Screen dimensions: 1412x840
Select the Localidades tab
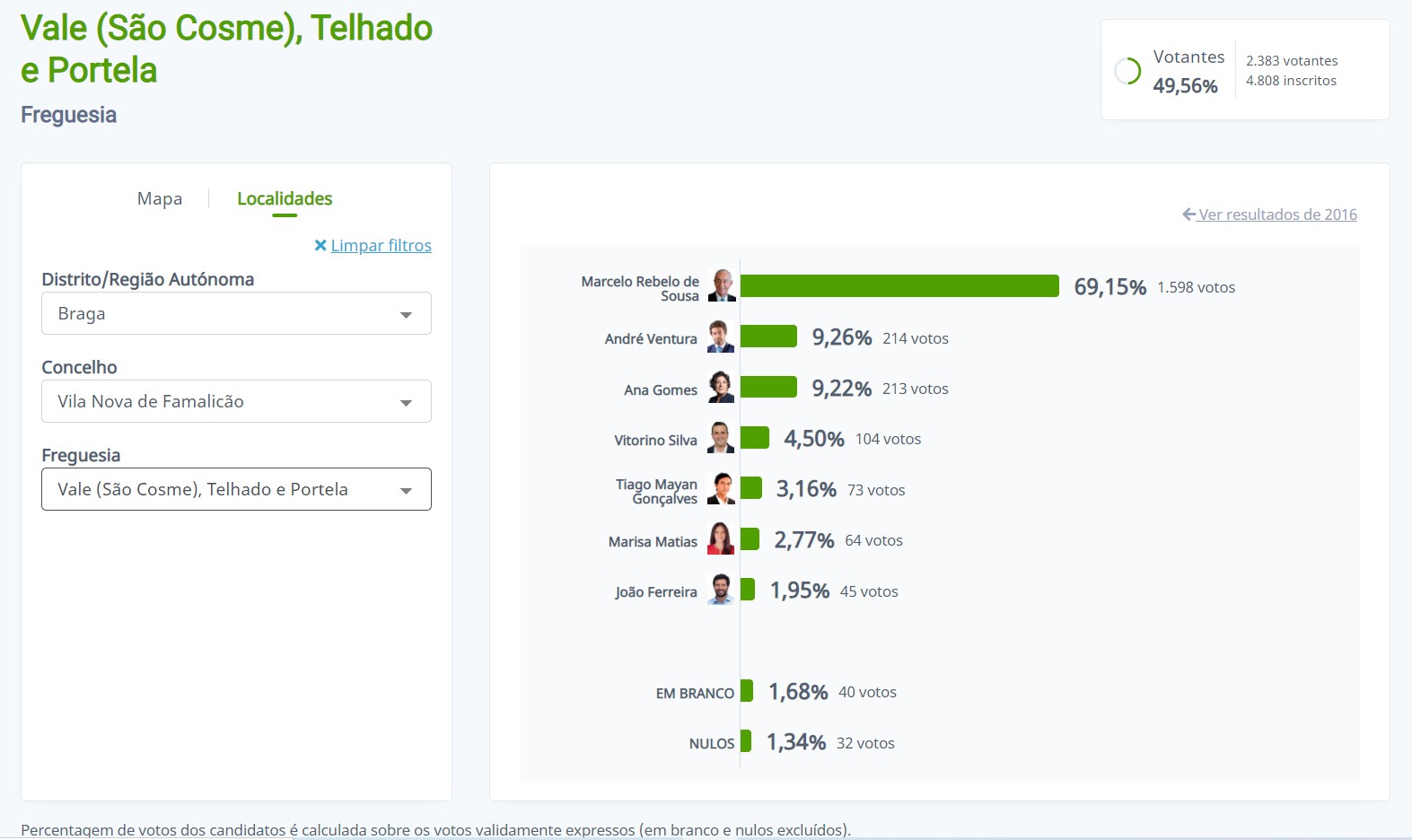pos(285,199)
